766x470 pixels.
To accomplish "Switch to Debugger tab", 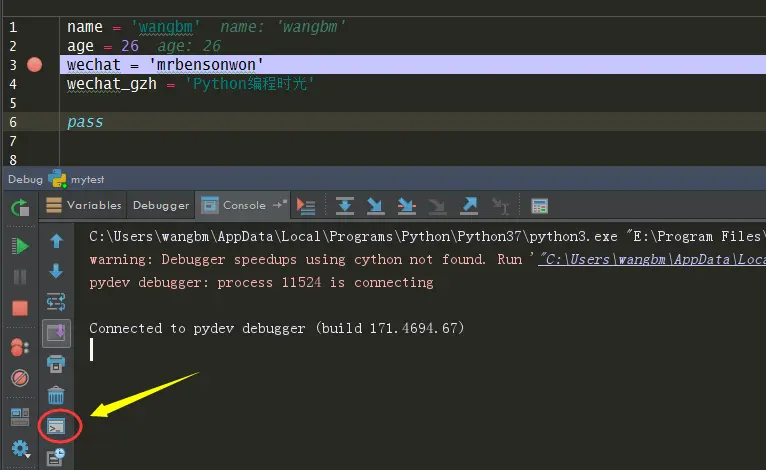I will (161, 205).
